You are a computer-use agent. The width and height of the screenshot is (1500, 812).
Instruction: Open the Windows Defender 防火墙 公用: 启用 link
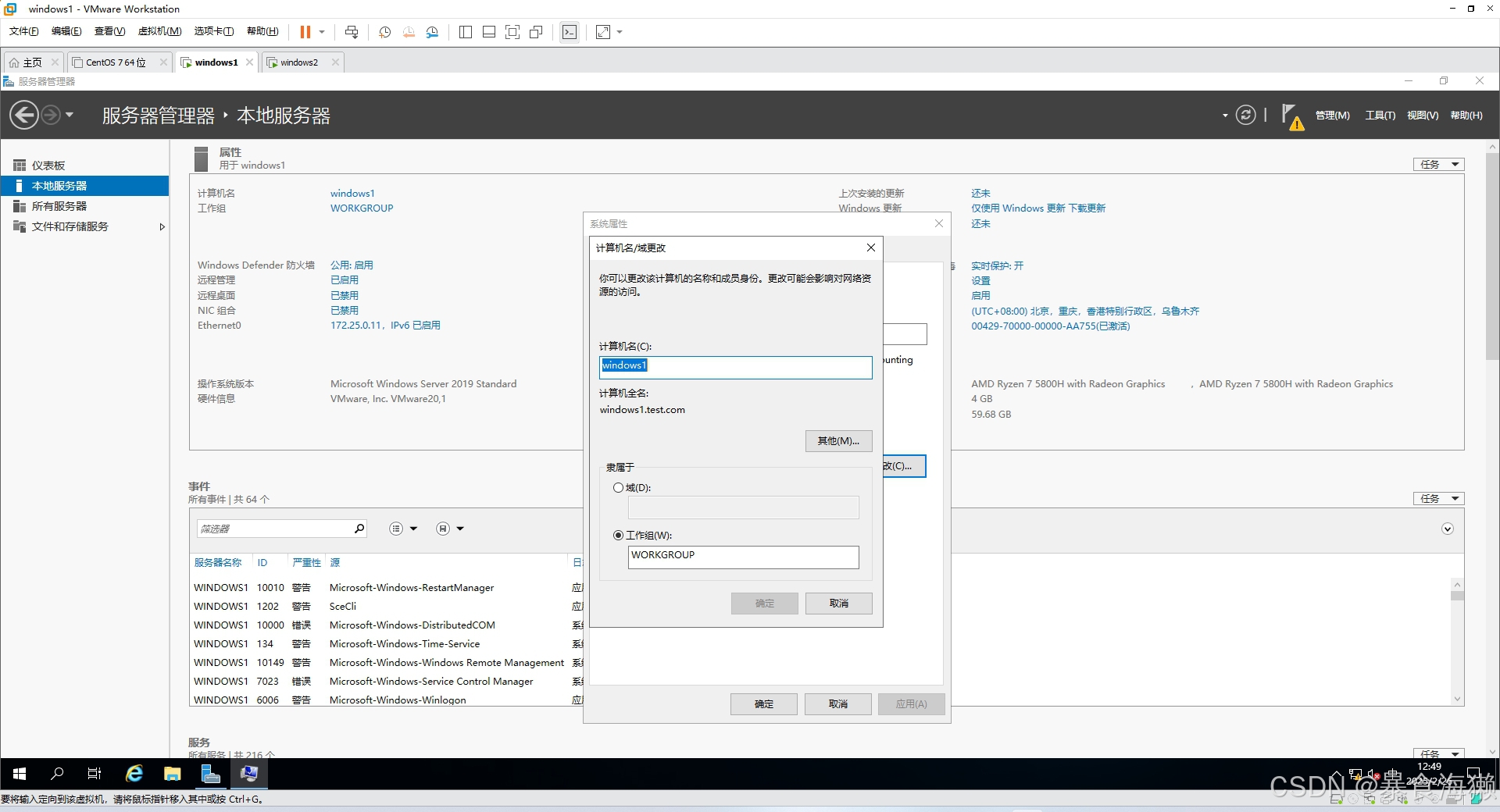tap(352, 265)
